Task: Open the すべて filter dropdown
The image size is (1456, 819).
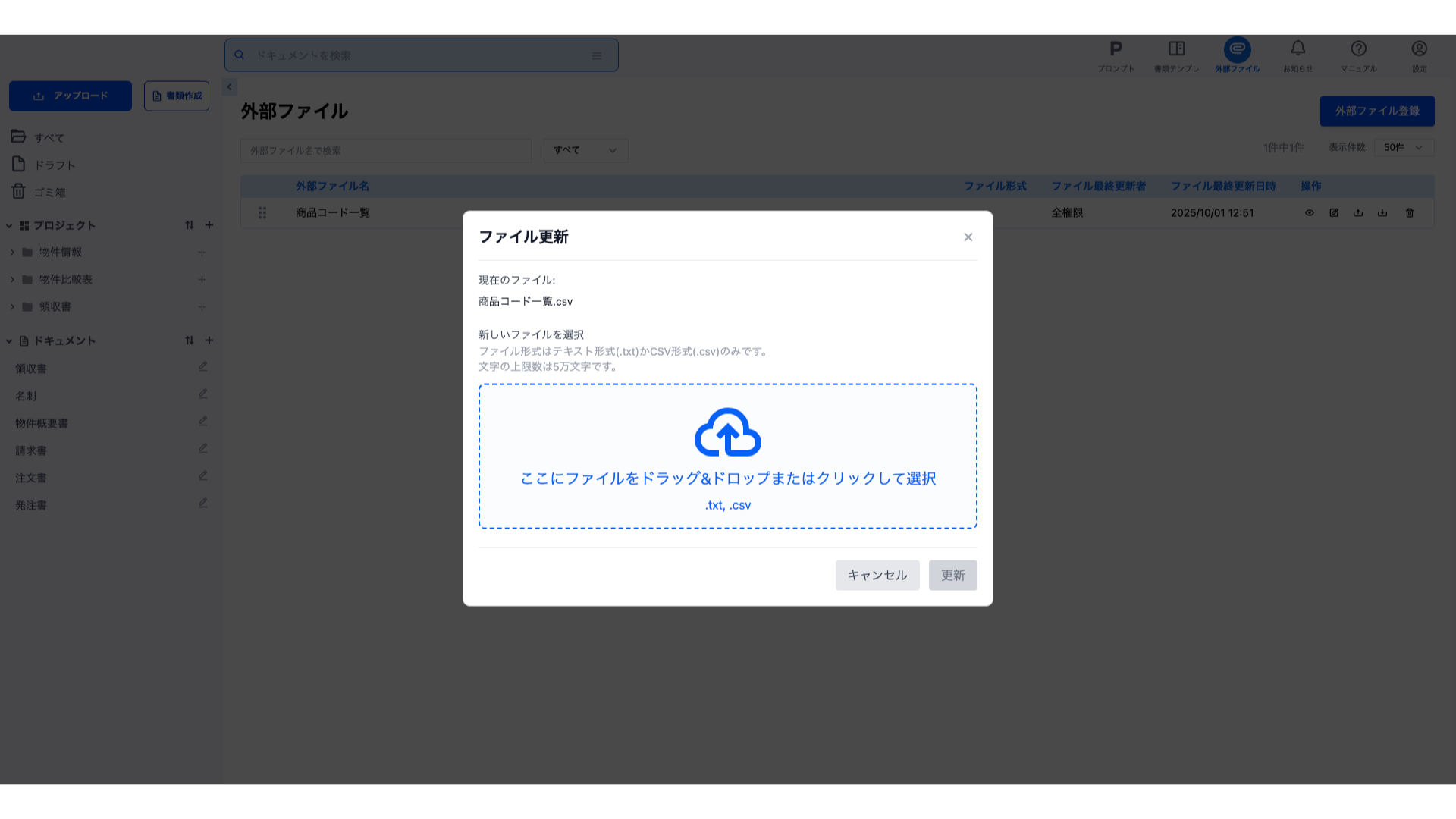Action: click(585, 150)
